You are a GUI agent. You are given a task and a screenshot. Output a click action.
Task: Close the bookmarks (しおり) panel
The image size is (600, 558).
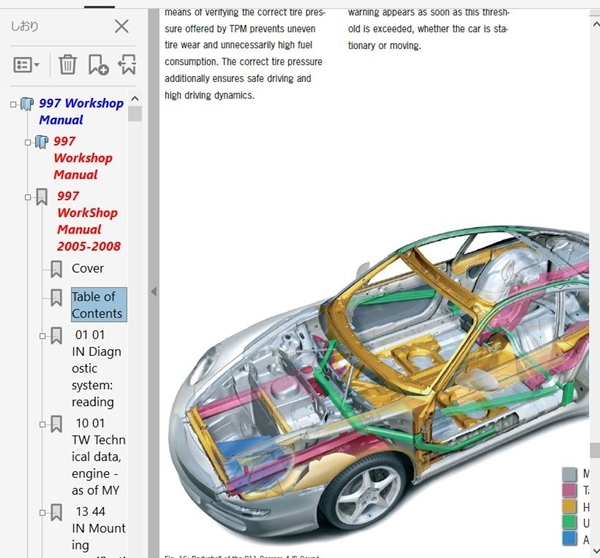pos(122,26)
